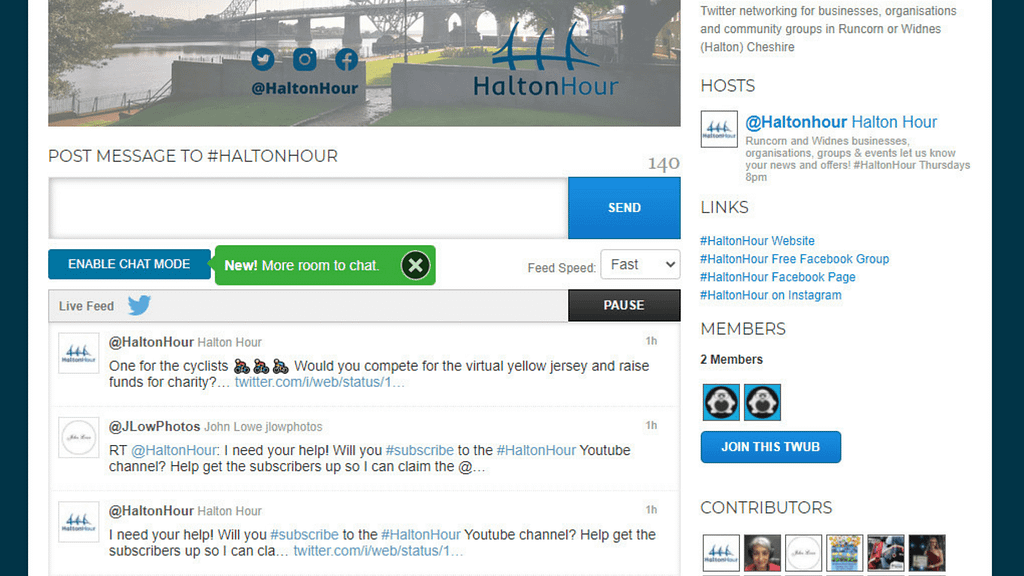
Task: Click the Facebook icon in banner
Action: point(347,59)
